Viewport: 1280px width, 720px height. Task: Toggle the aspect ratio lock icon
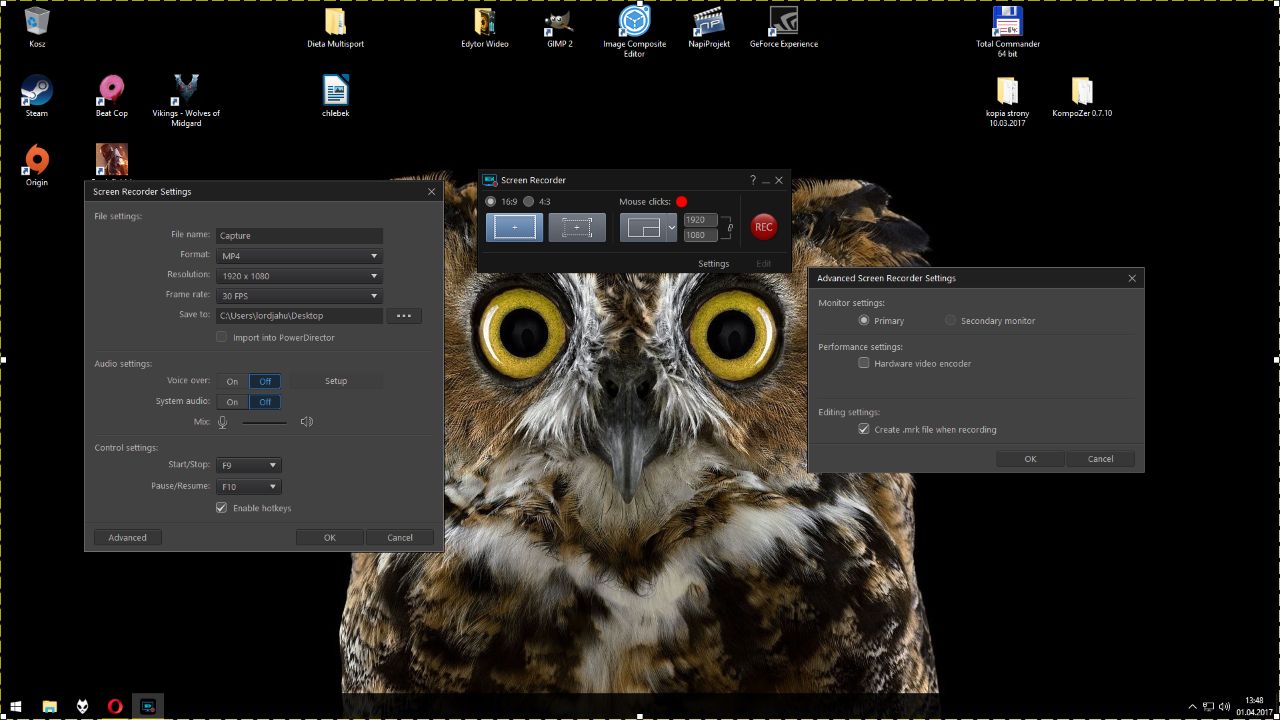pos(729,228)
